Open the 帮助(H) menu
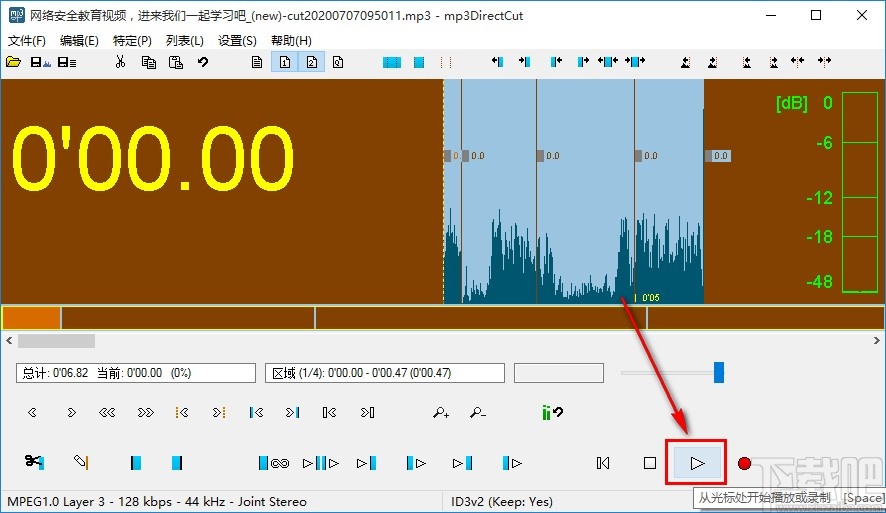 [291, 41]
